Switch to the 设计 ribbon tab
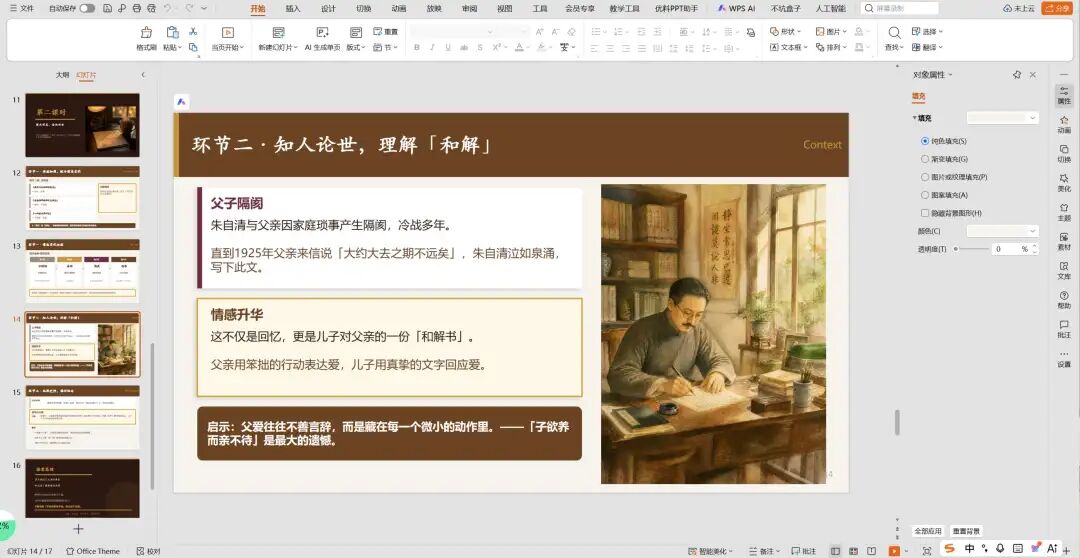1080x558 pixels. tap(328, 9)
